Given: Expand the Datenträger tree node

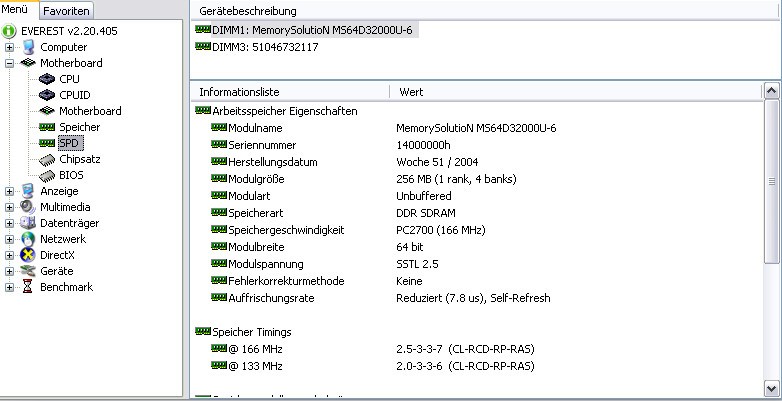Looking at the screenshot, I should 9,223.
